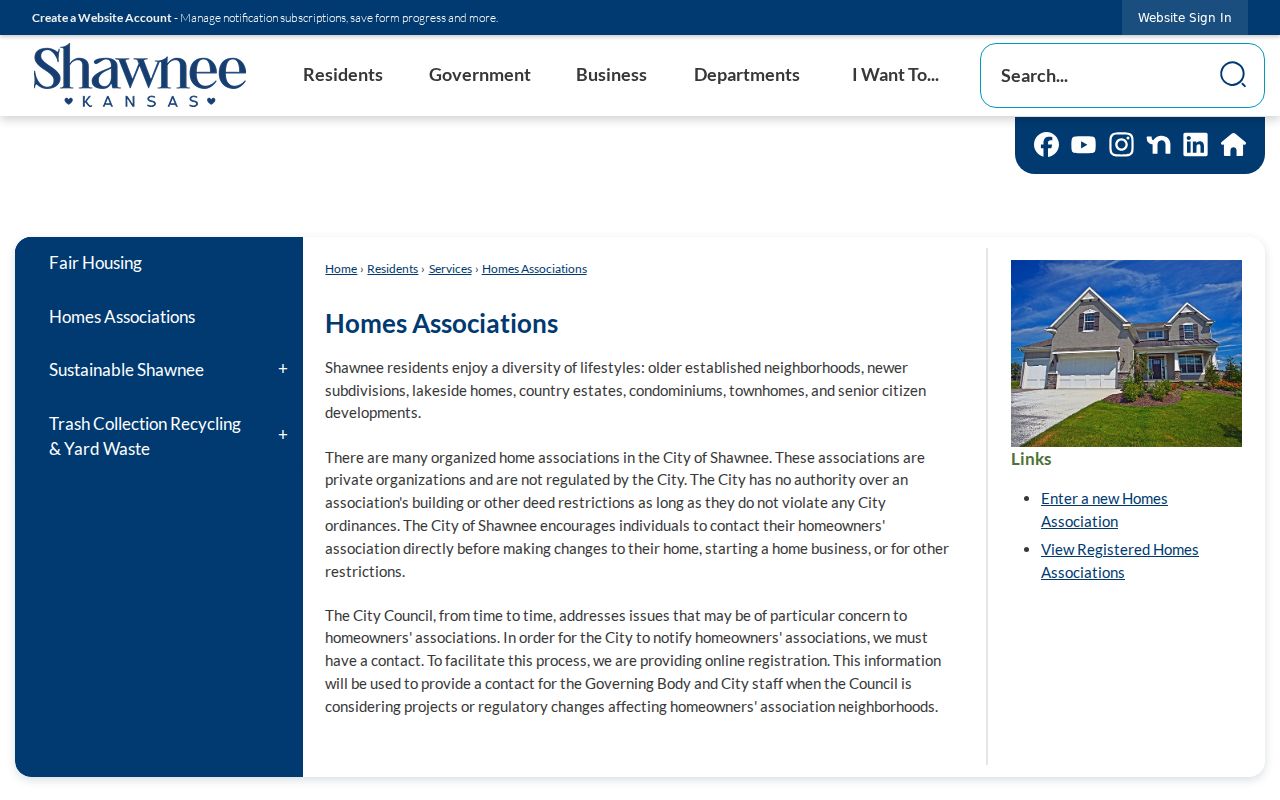The width and height of the screenshot is (1280, 800).
Task: Open the Departments menu
Action: pos(747,75)
